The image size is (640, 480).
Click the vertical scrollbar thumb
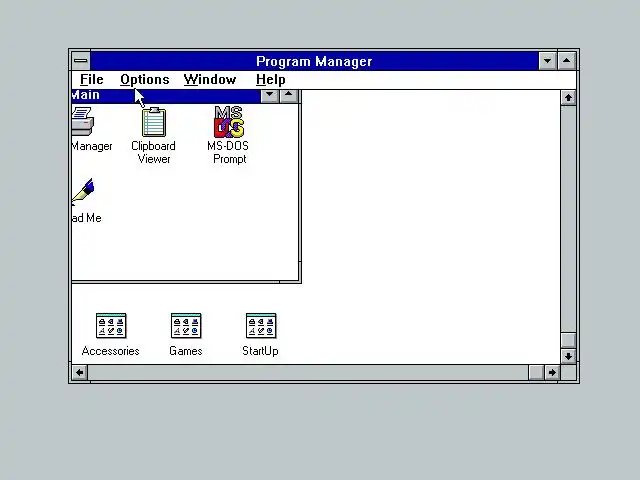(x=568, y=340)
